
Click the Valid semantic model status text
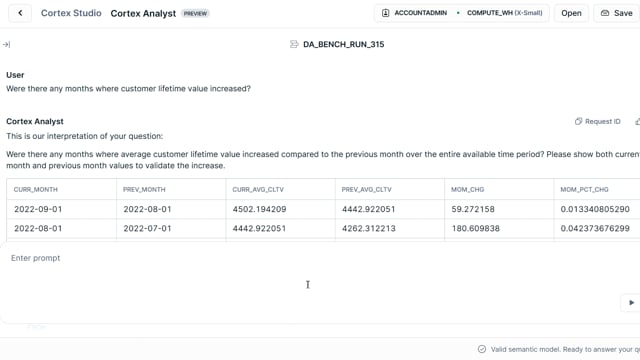(x=565, y=349)
